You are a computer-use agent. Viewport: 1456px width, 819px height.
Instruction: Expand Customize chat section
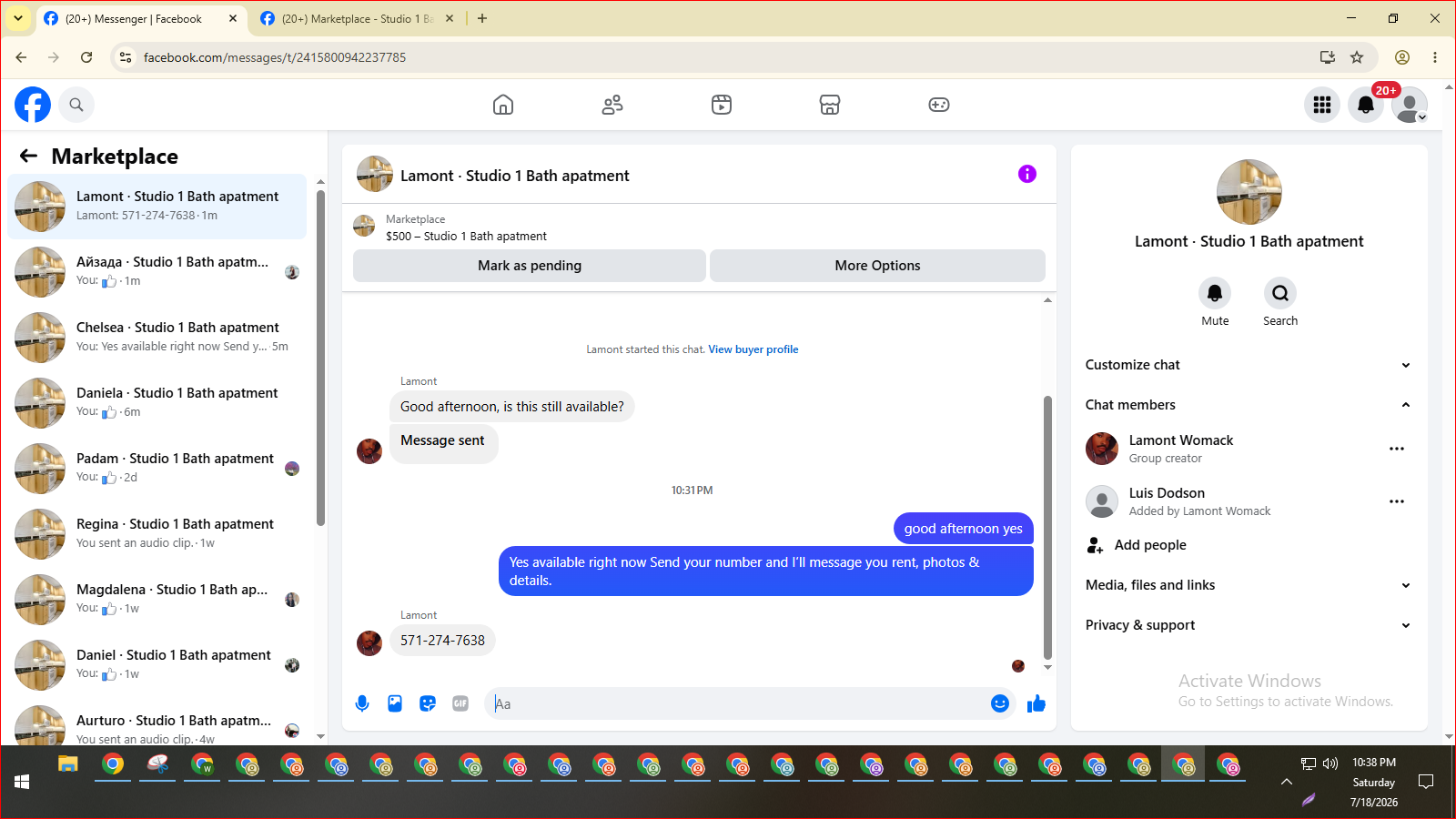pos(1249,365)
